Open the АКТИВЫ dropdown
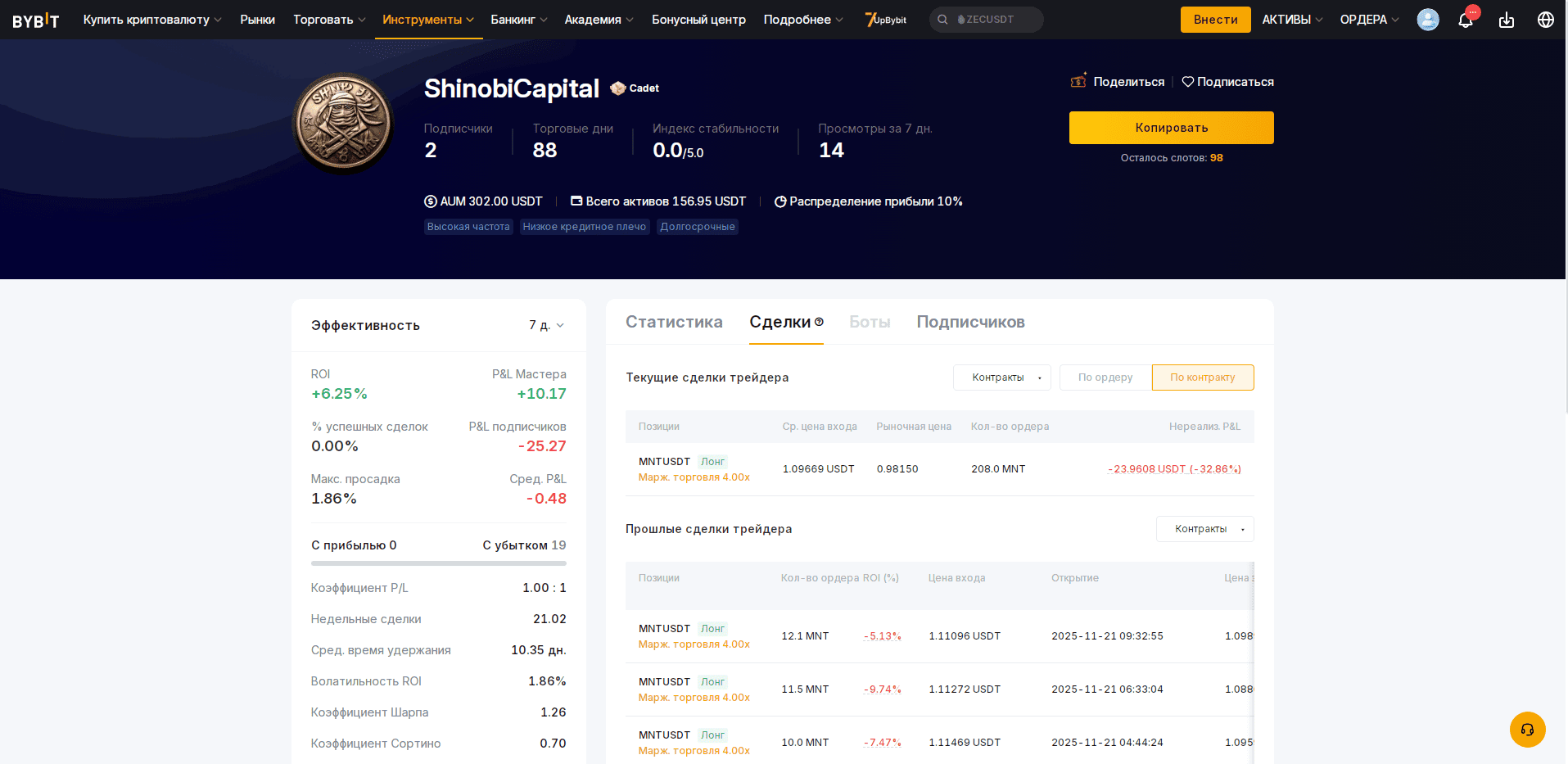 (x=1292, y=20)
